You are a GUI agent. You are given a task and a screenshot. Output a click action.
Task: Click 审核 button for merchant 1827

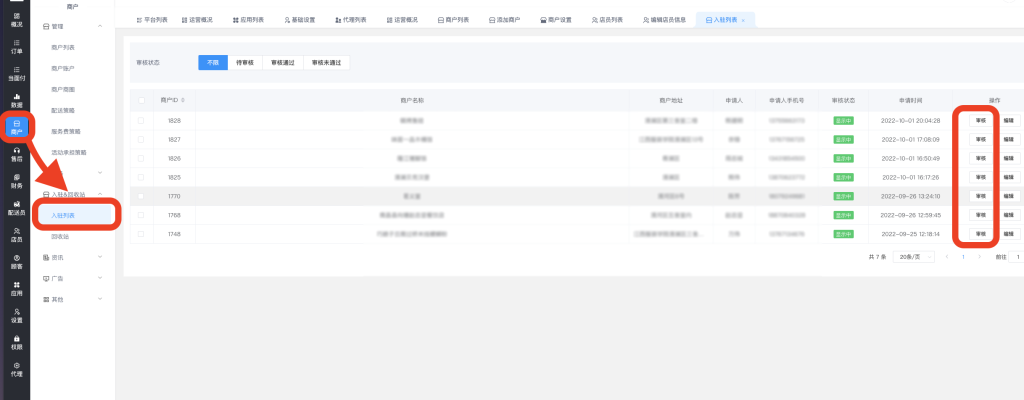click(x=979, y=139)
